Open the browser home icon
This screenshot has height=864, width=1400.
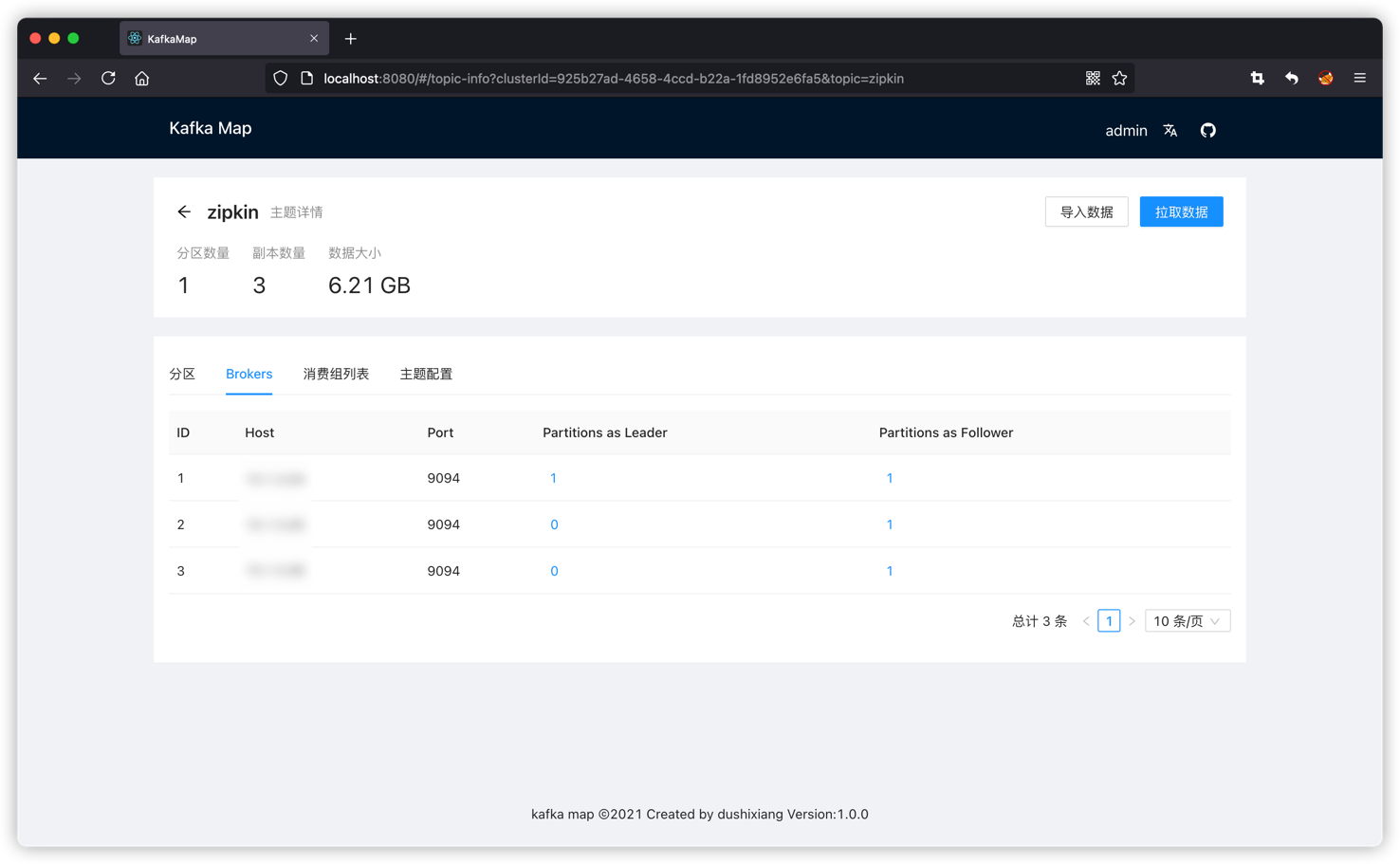point(142,79)
